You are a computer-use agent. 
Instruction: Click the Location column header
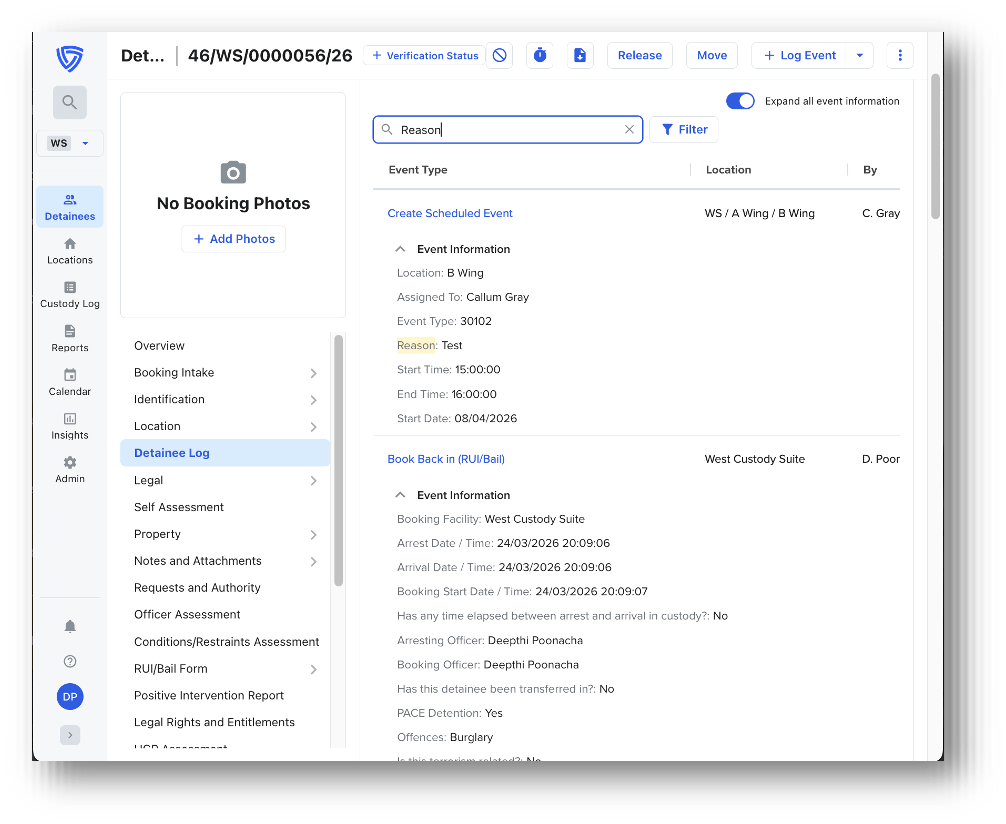[728, 170]
